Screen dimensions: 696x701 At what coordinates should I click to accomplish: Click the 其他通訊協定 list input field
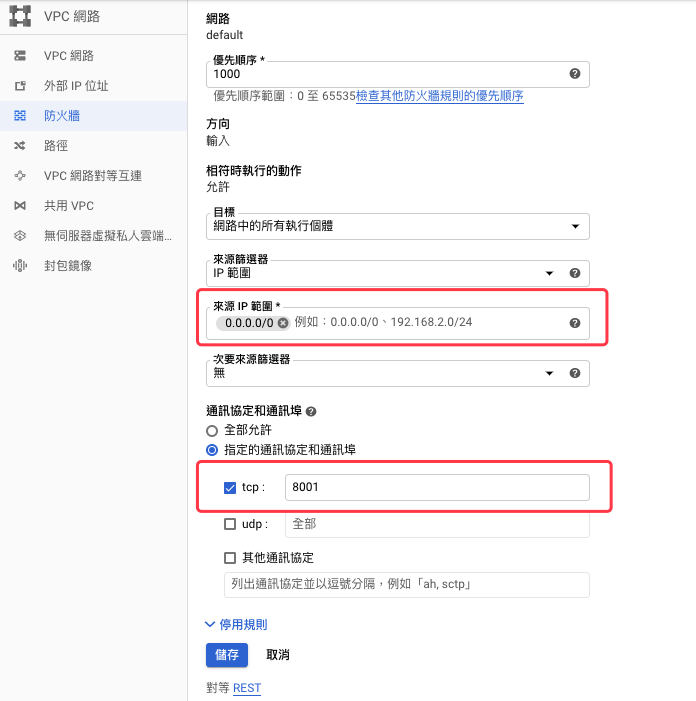tap(407, 585)
